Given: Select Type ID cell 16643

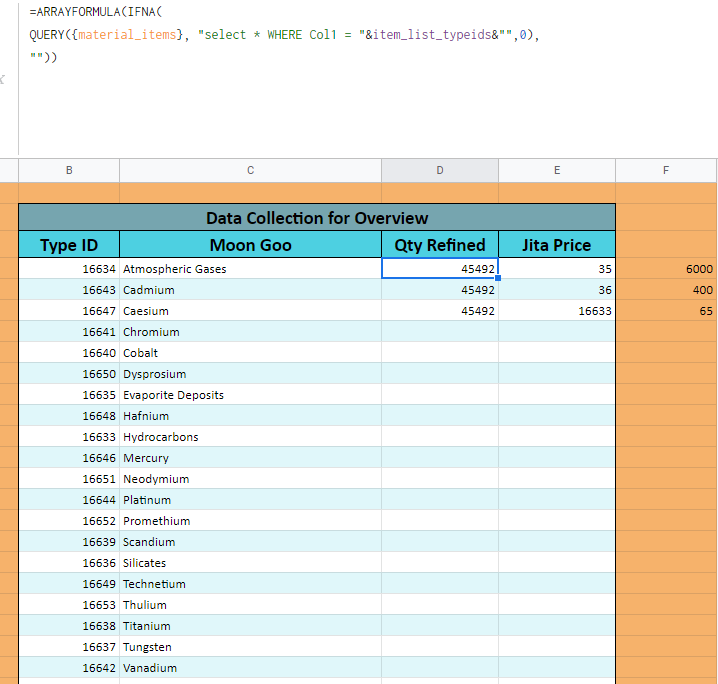Looking at the screenshot, I should point(69,290).
